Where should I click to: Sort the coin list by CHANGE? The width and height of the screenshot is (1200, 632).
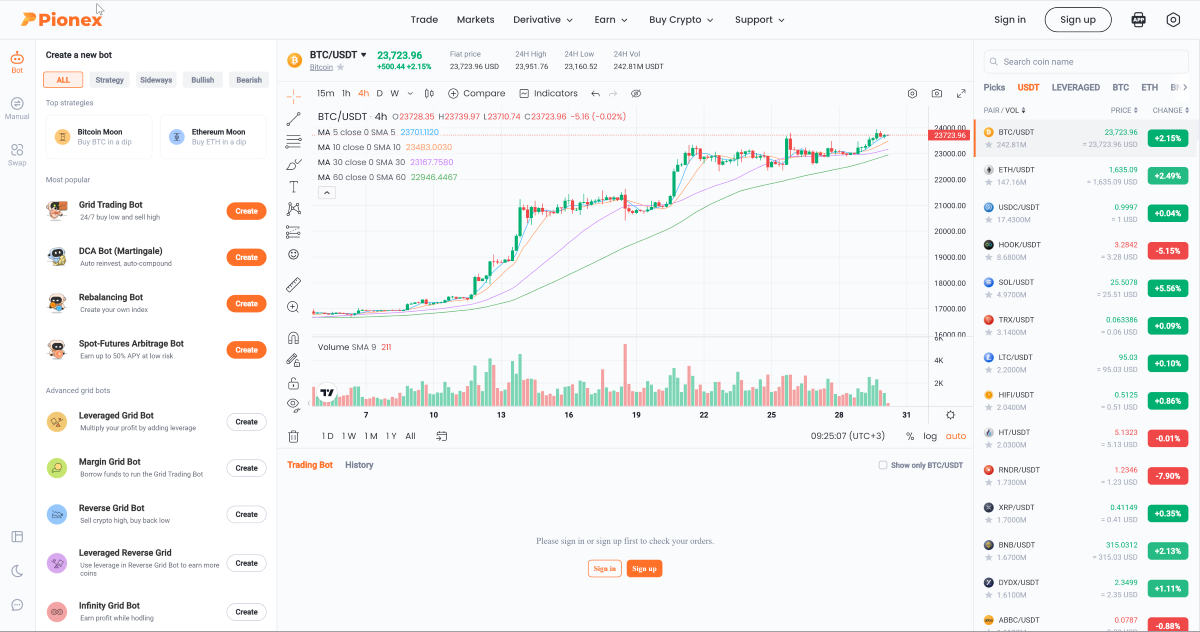pyautogui.click(x=1170, y=110)
